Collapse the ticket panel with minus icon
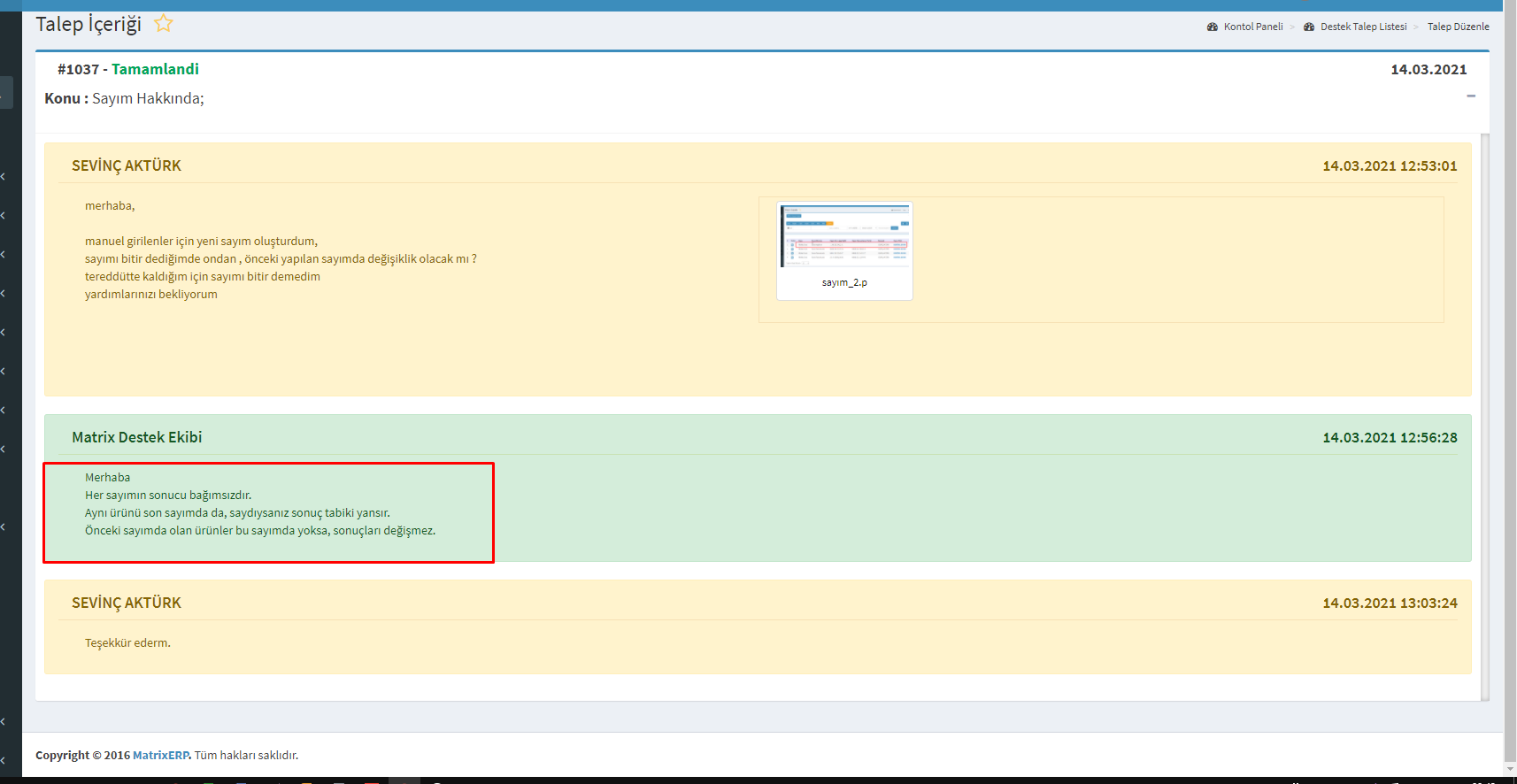The height and width of the screenshot is (784, 1517). click(1471, 96)
